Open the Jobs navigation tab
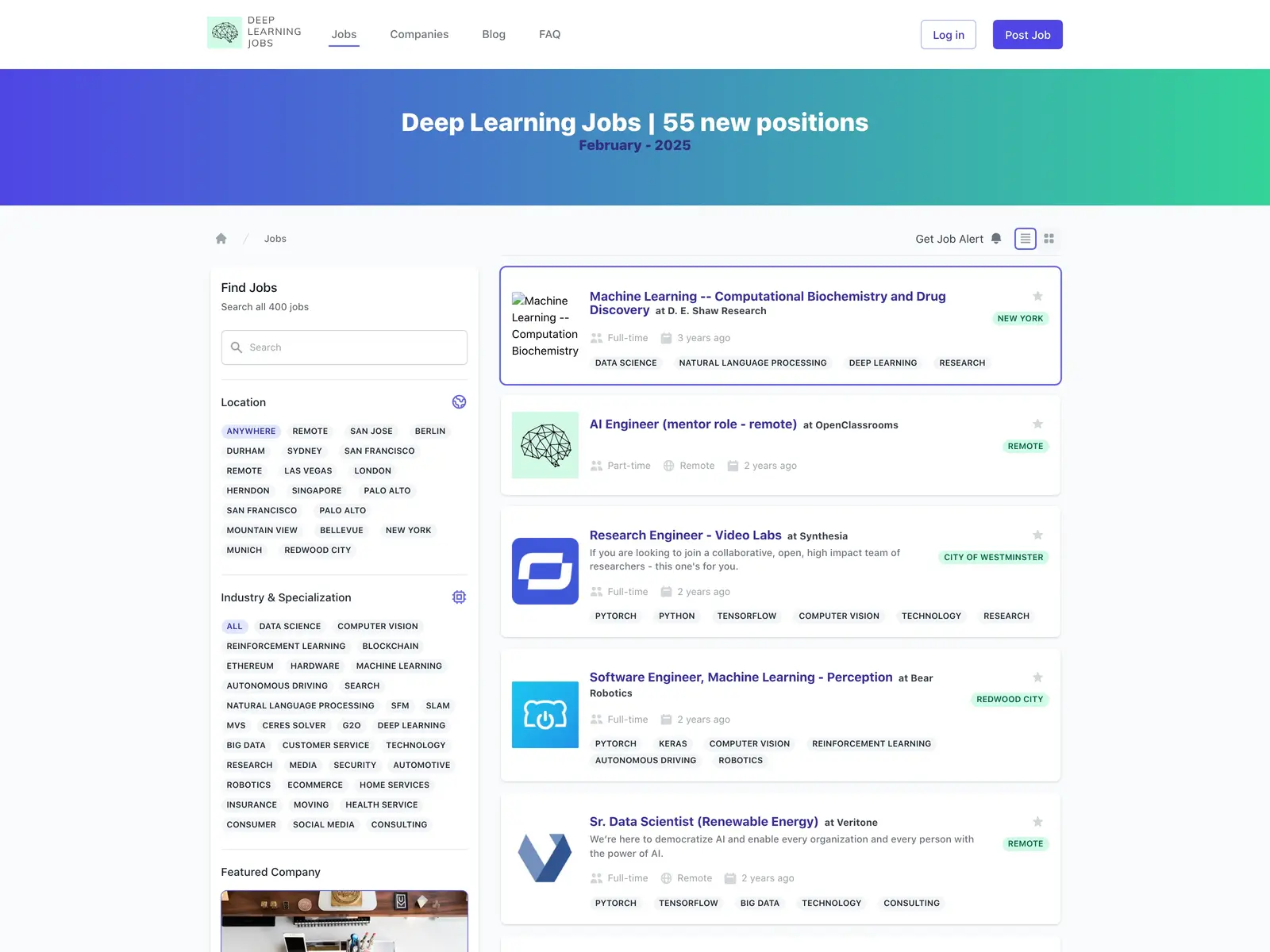Viewport: 1270px width, 952px height. (x=344, y=34)
